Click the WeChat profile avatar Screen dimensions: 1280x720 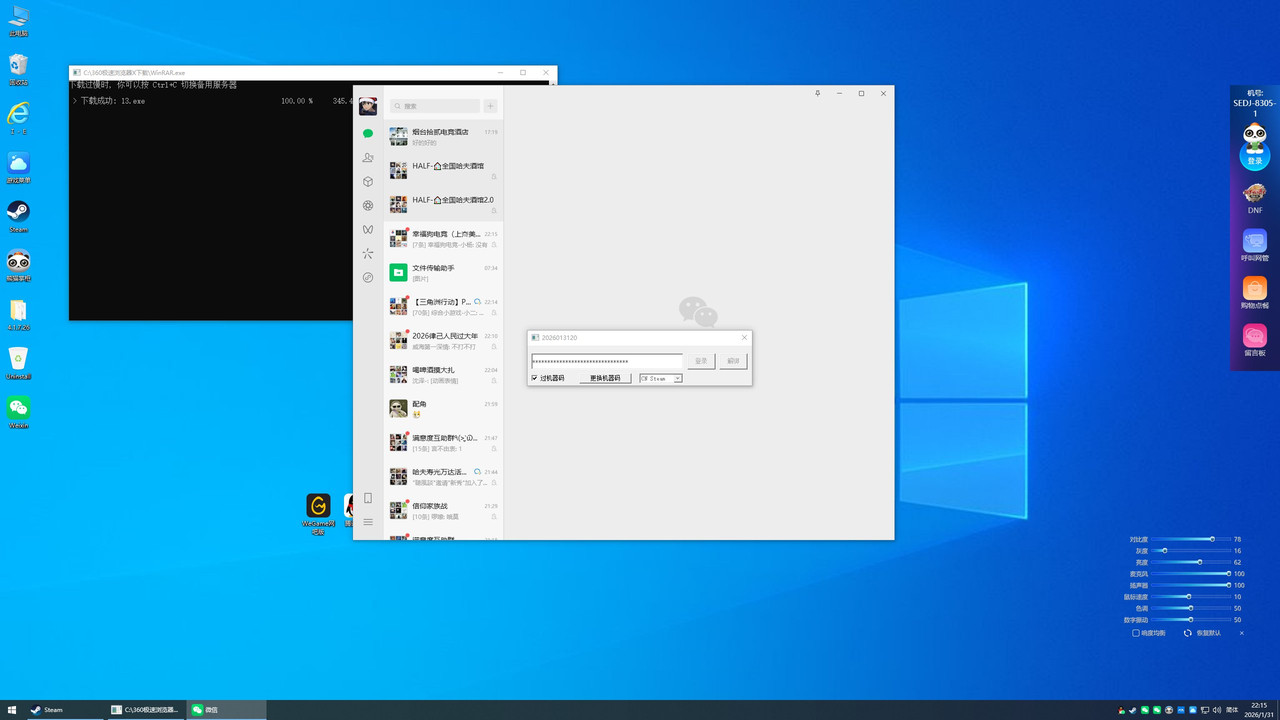pos(368,106)
